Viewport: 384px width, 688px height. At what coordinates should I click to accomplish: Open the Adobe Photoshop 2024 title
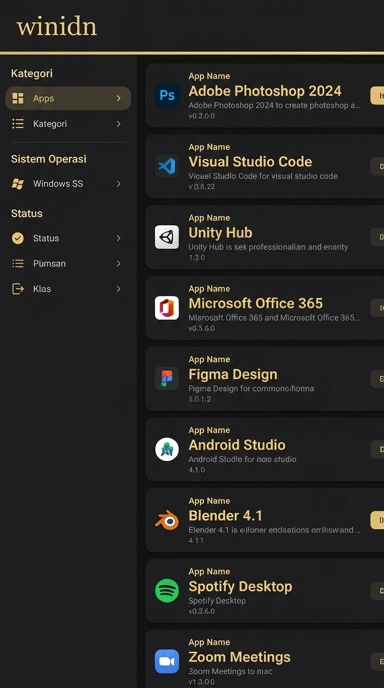tap(265, 91)
